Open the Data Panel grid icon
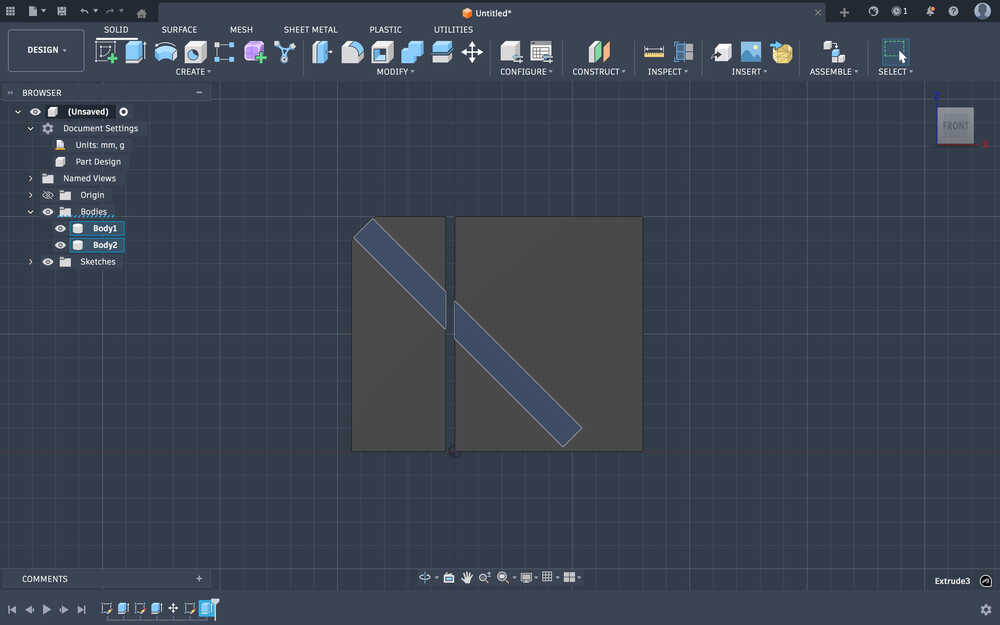 pos(10,11)
